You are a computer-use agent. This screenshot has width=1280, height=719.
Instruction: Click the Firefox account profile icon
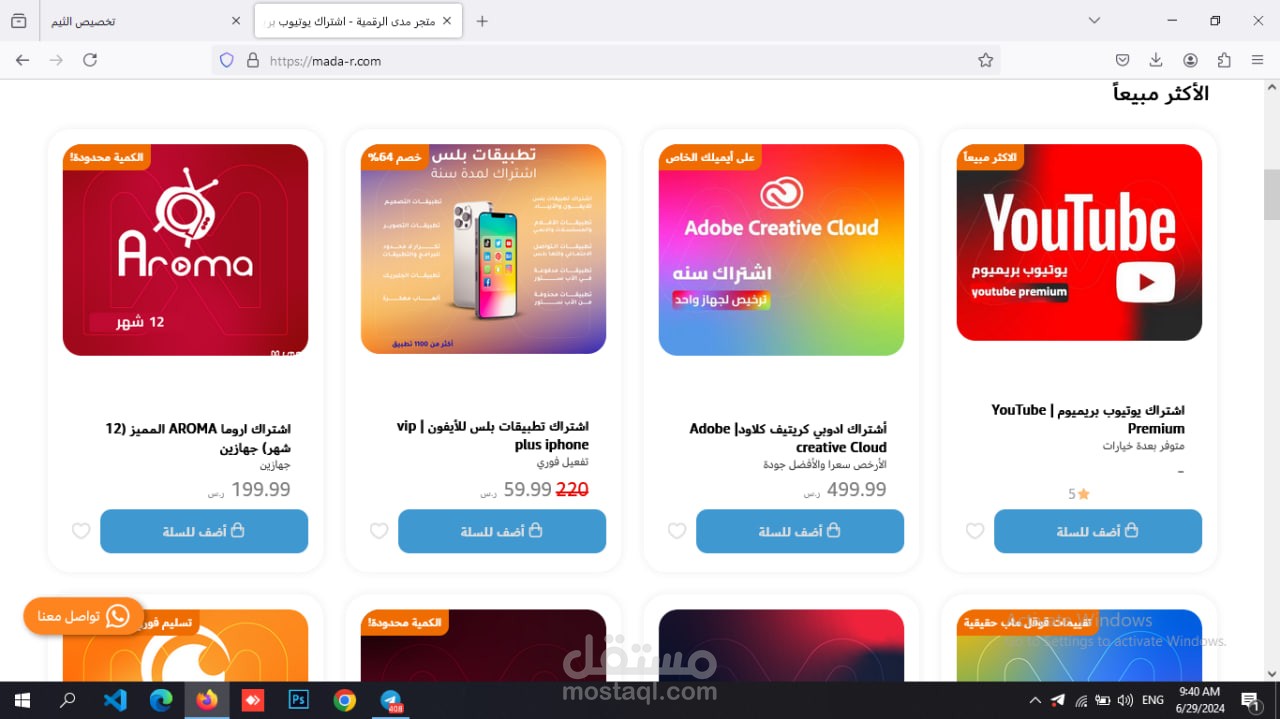[1190, 60]
